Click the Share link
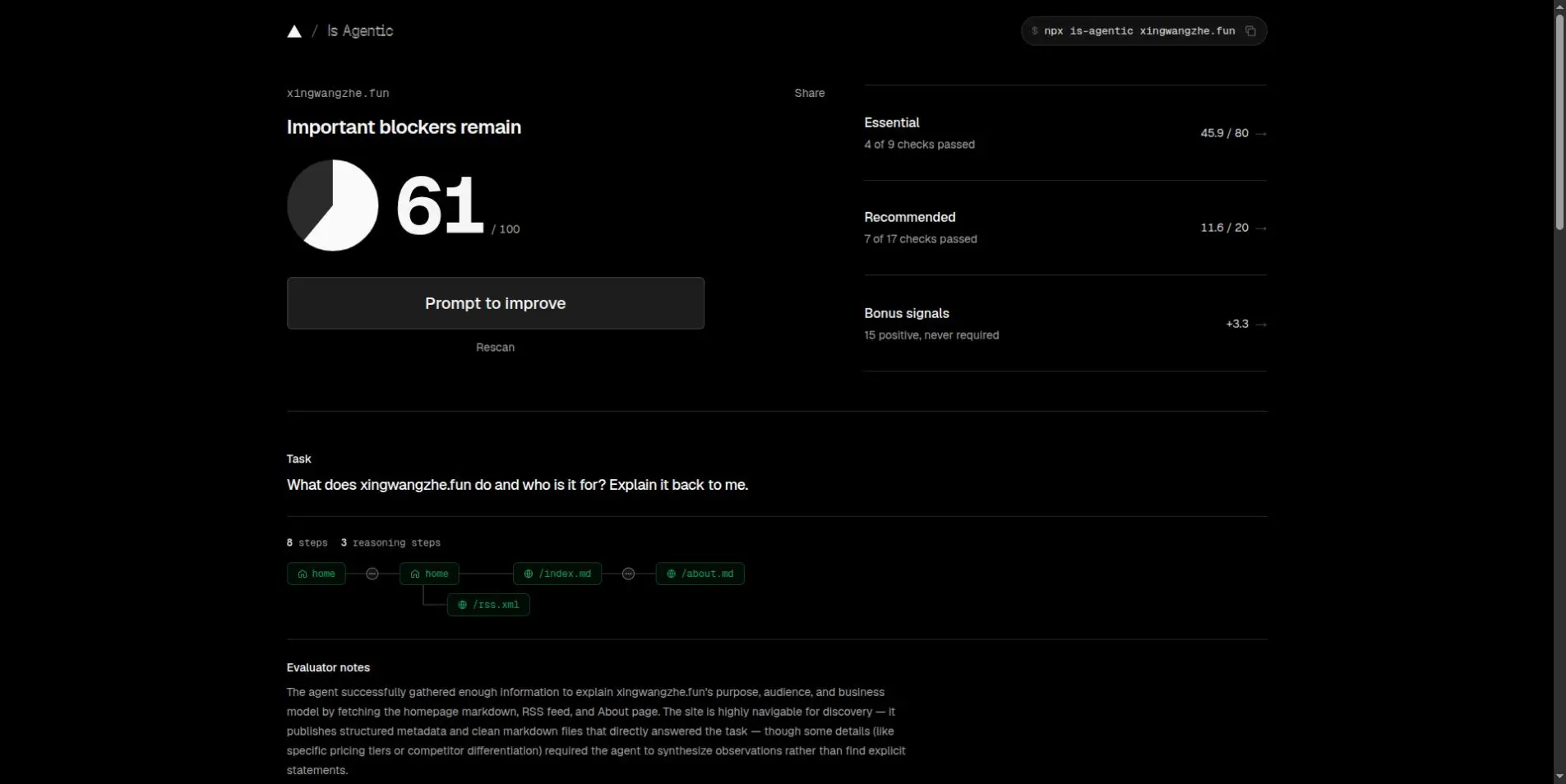 click(x=809, y=93)
